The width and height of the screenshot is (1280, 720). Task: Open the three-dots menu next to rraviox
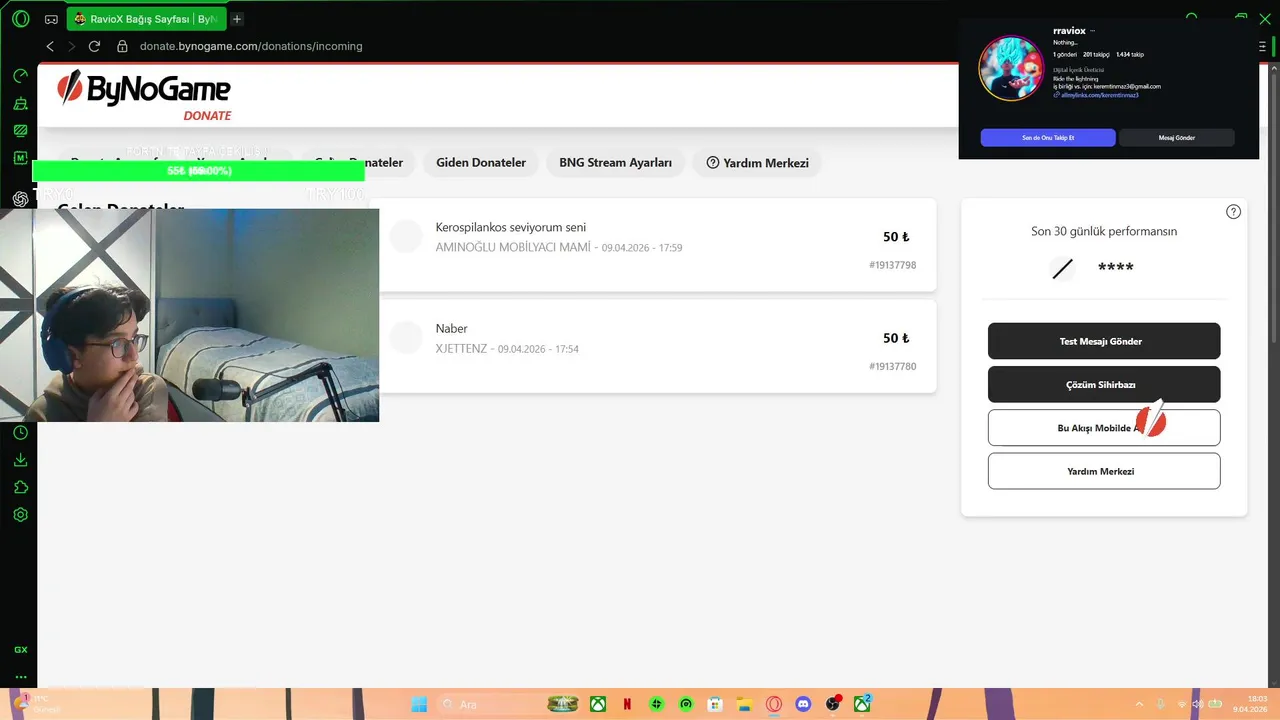point(1092,31)
